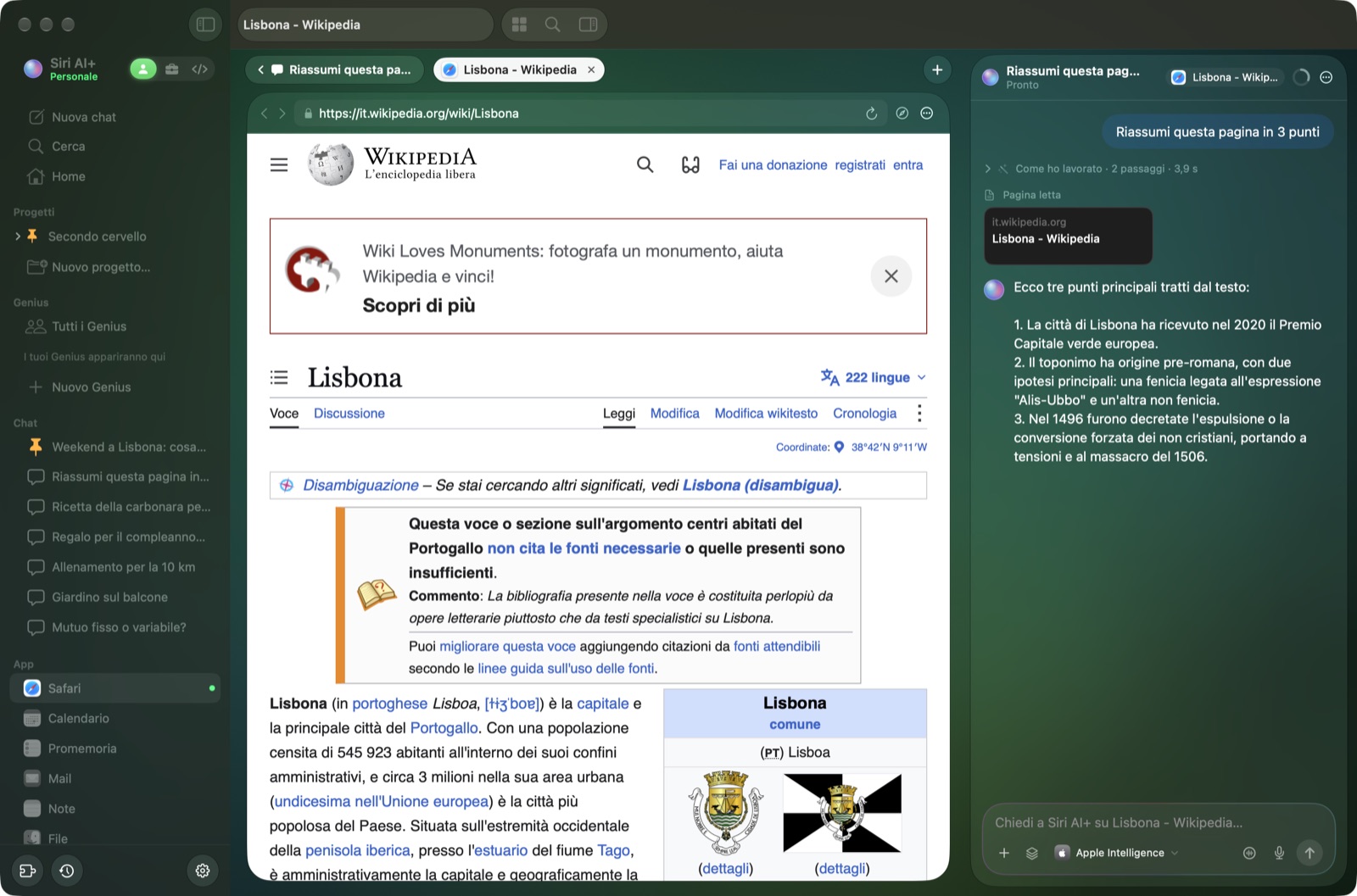Add a new tab with plus button
The width and height of the screenshot is (1357, 896).
(937, 70)
